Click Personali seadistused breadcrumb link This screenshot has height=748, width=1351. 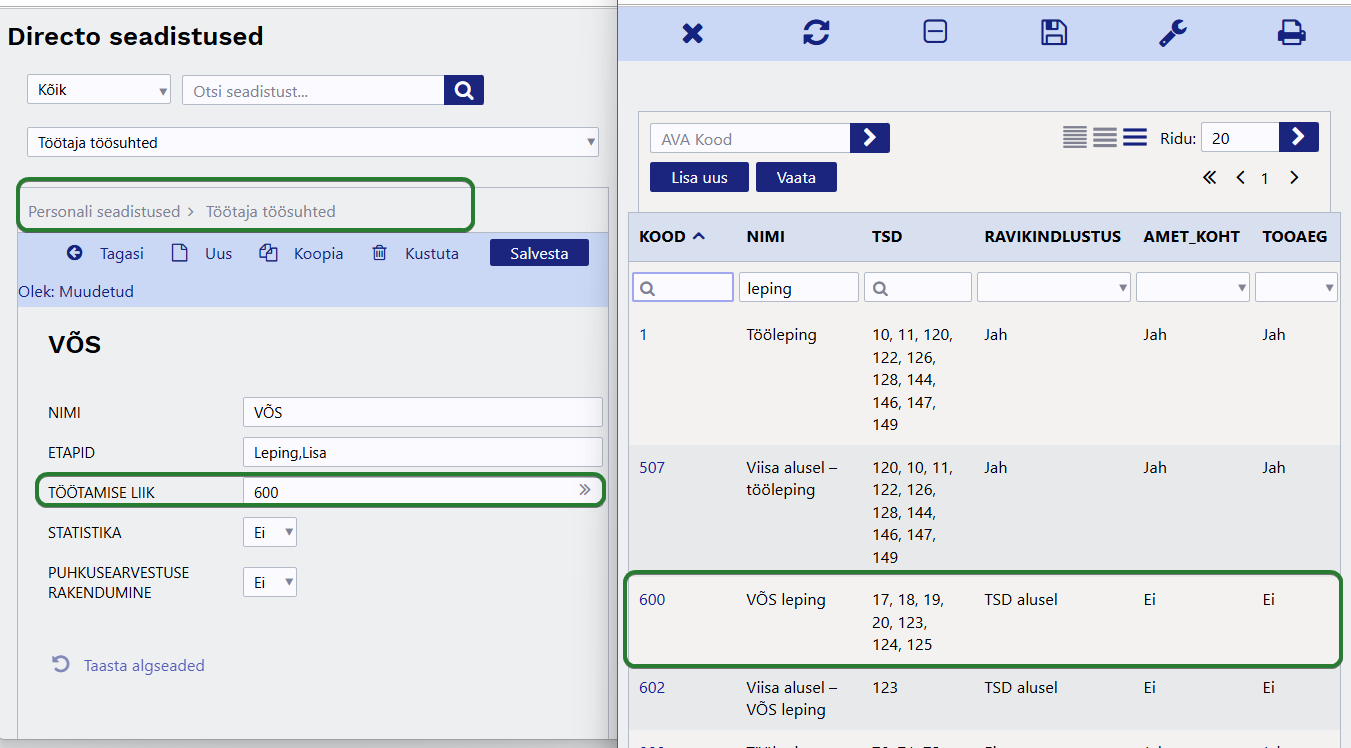pyautogui.click(x=104, y=212)
